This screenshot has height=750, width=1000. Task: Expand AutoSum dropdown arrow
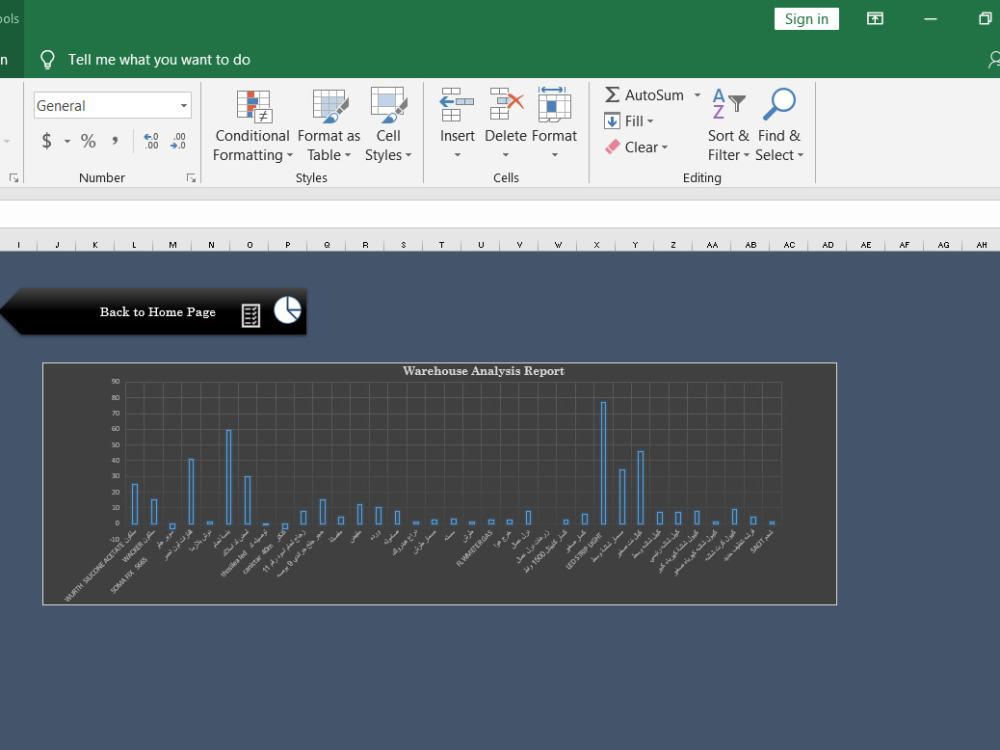697,95
